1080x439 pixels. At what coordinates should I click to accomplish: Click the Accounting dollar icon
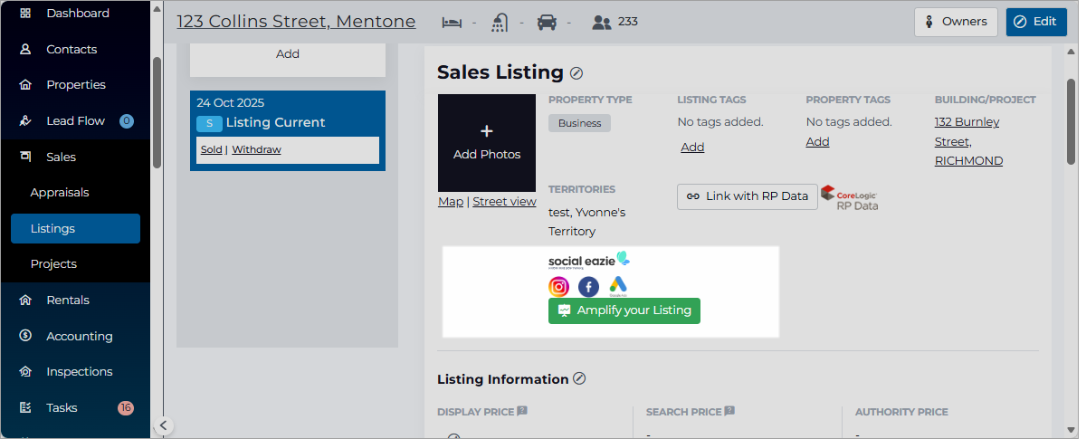(25, 336)
